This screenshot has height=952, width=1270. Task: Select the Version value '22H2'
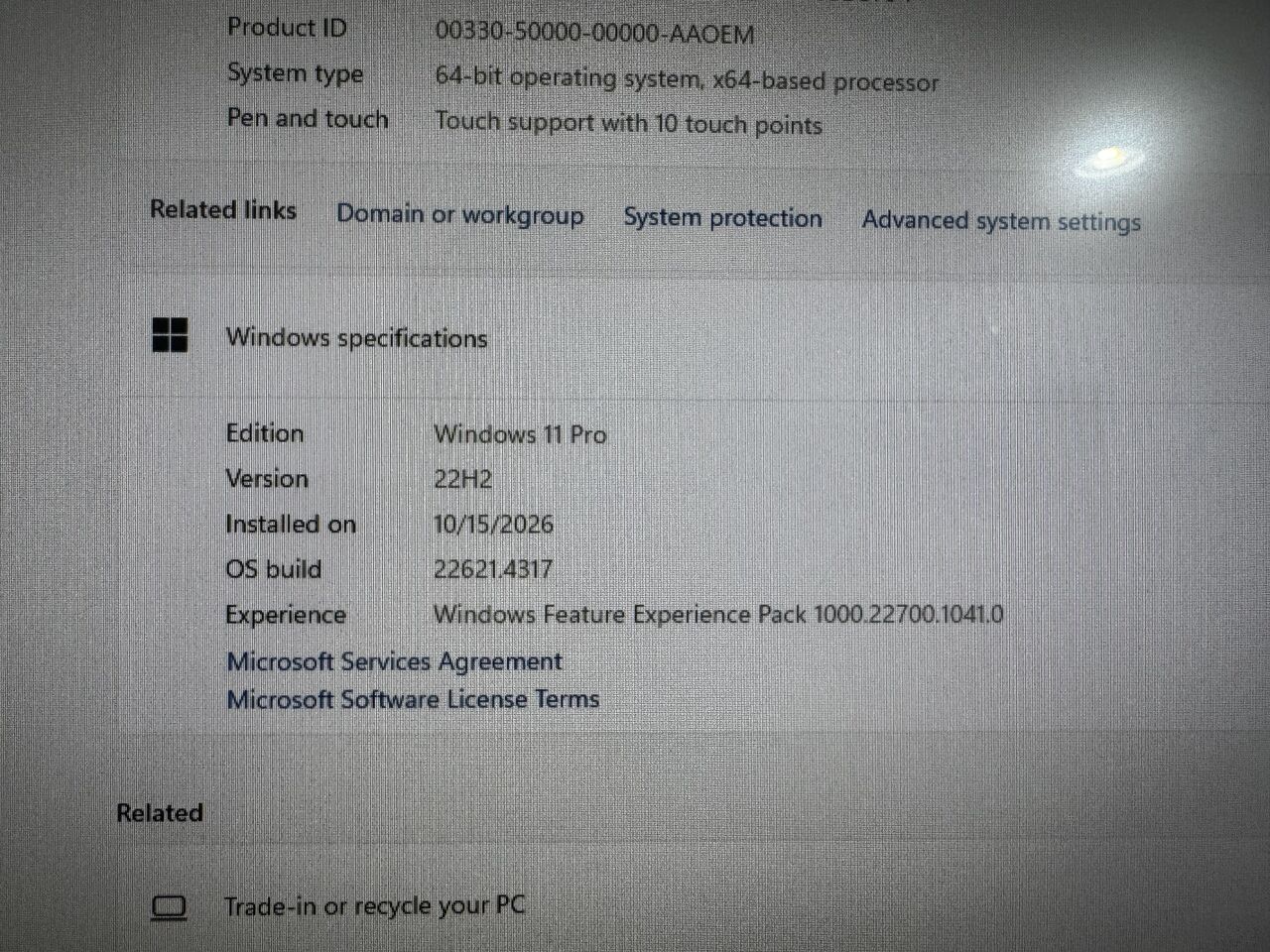tap(462, 479)
